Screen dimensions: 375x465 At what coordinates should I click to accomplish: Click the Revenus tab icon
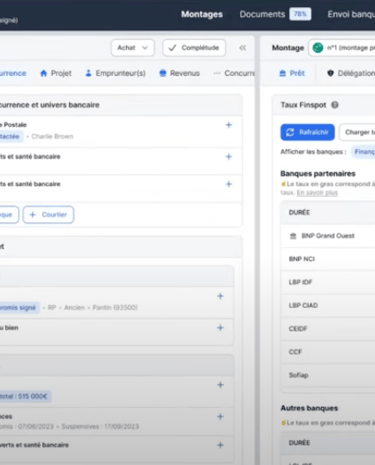pyautogui.click(x=163, y=73)
